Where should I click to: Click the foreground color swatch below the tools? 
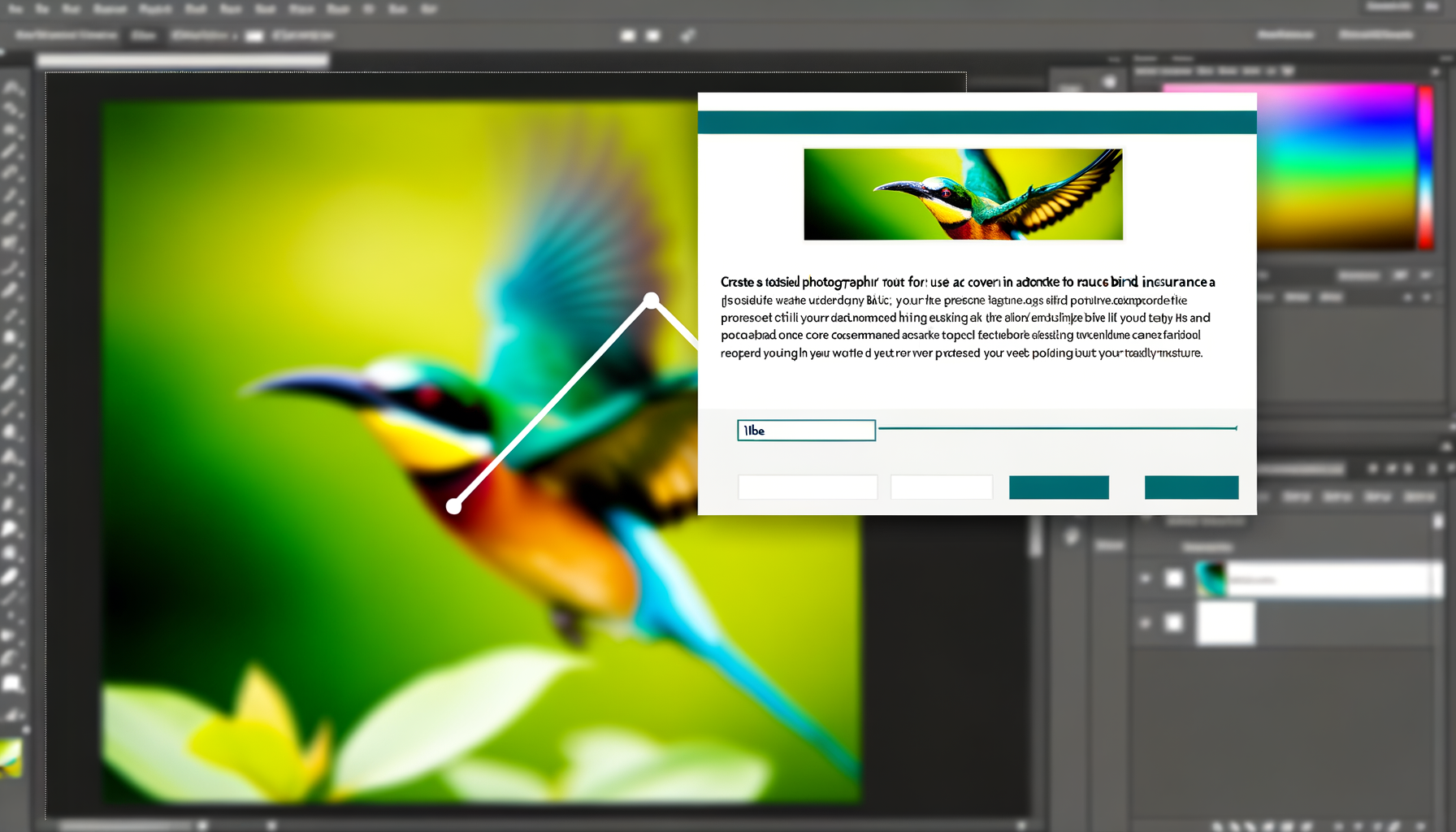[x=11, y=757]
